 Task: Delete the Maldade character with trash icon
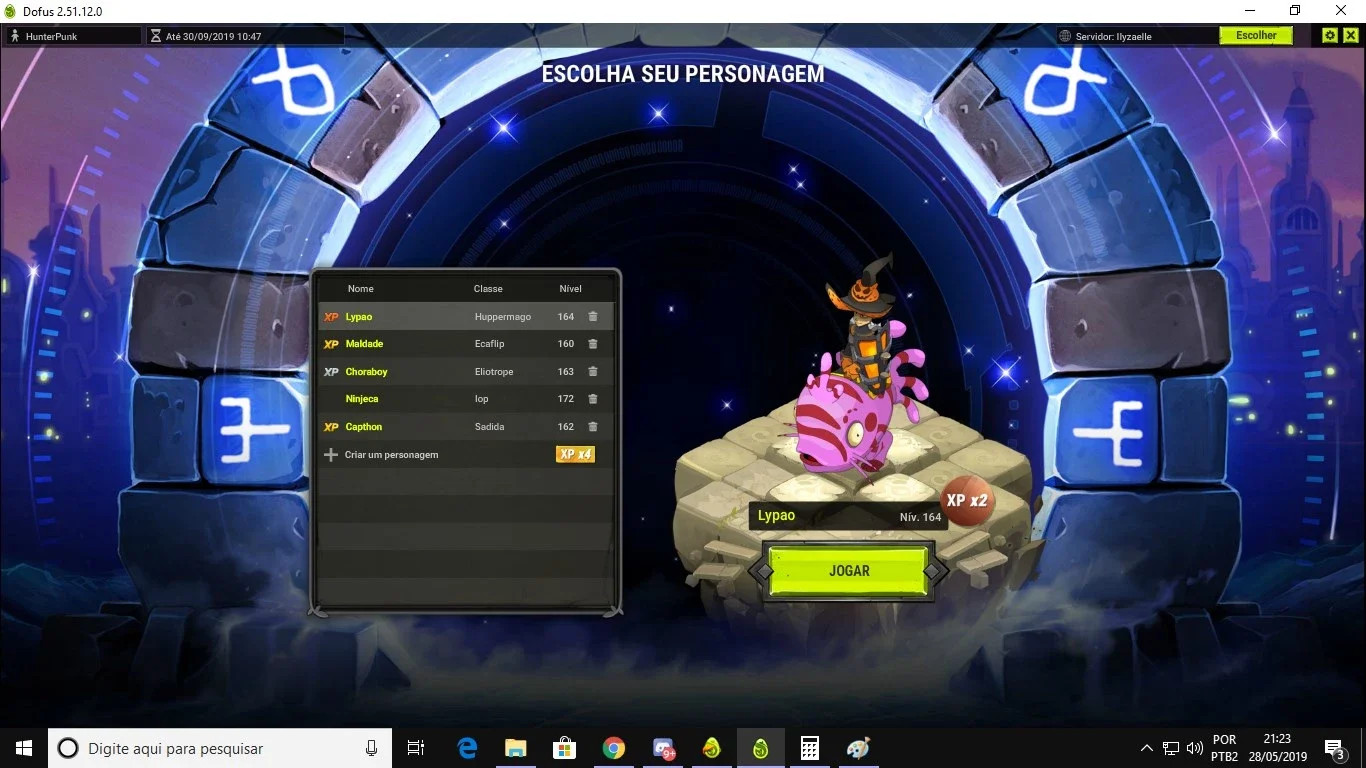pyautogui.click(x=593, y=344)
